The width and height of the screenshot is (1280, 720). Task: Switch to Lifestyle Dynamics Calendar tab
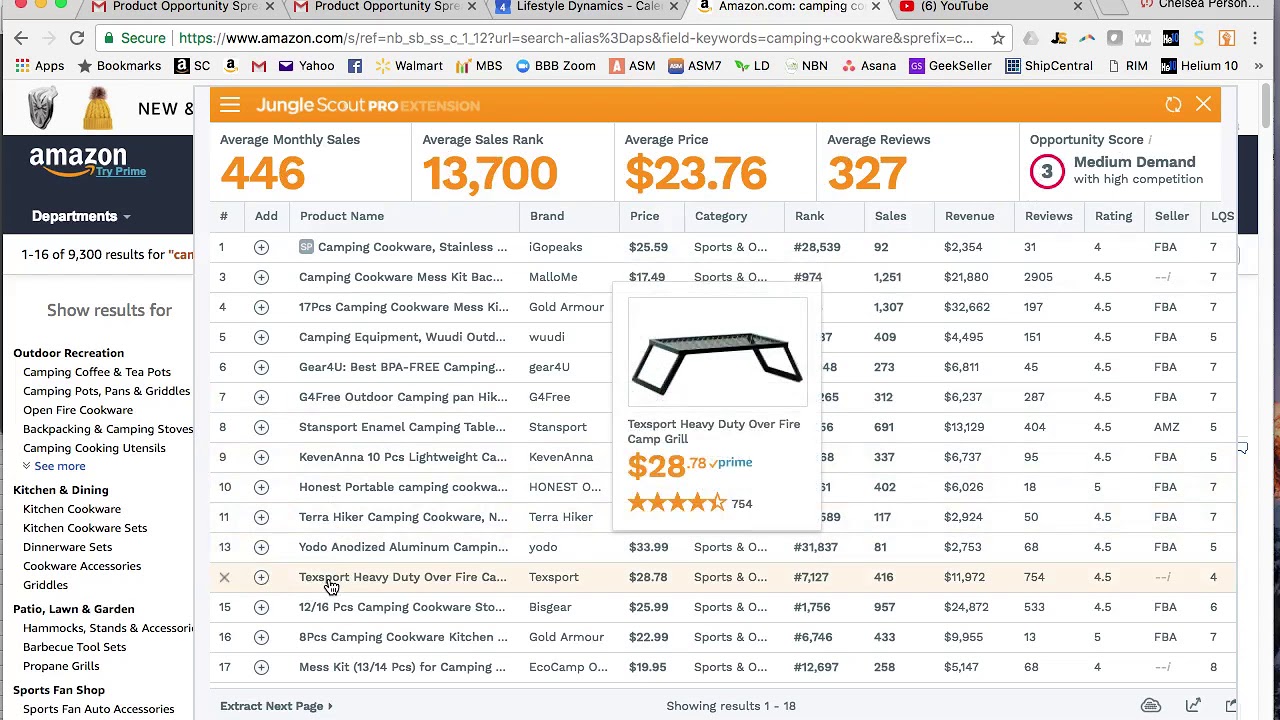coord(587,8)
